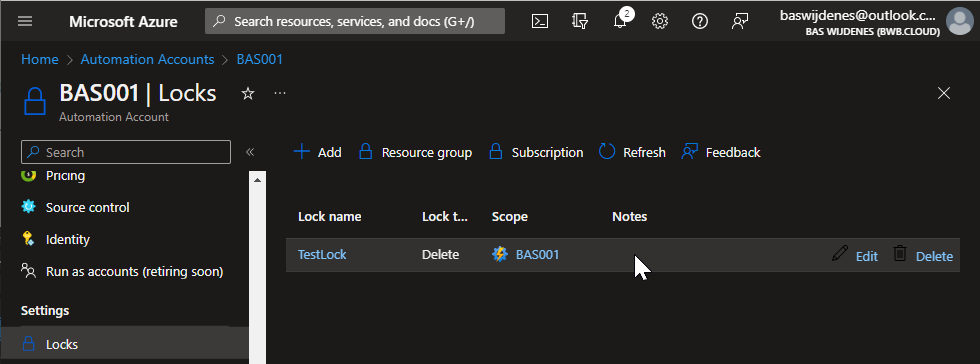
Task: Open portal settings gear icon
Action: pyautogui.click(x=660, y=21)
